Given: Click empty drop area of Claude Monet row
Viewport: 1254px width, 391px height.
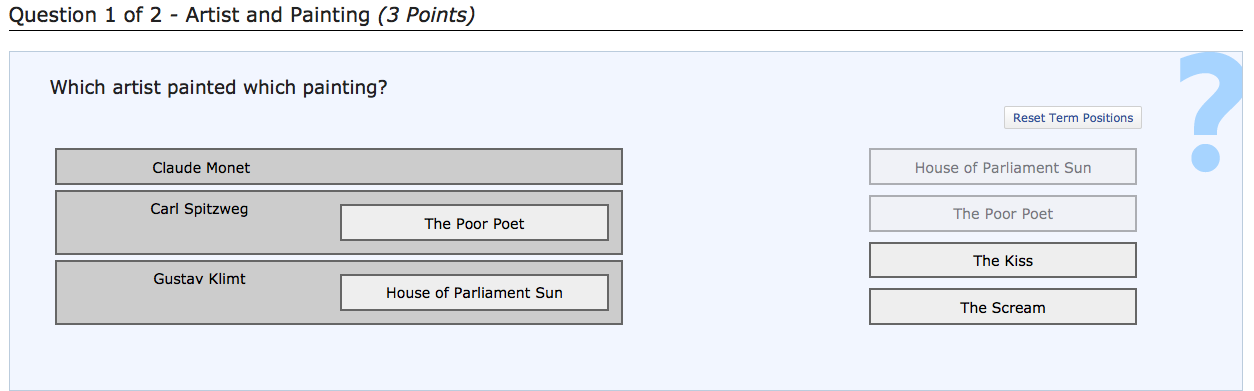Looking at the screenshot, I should tap(440, 167).
